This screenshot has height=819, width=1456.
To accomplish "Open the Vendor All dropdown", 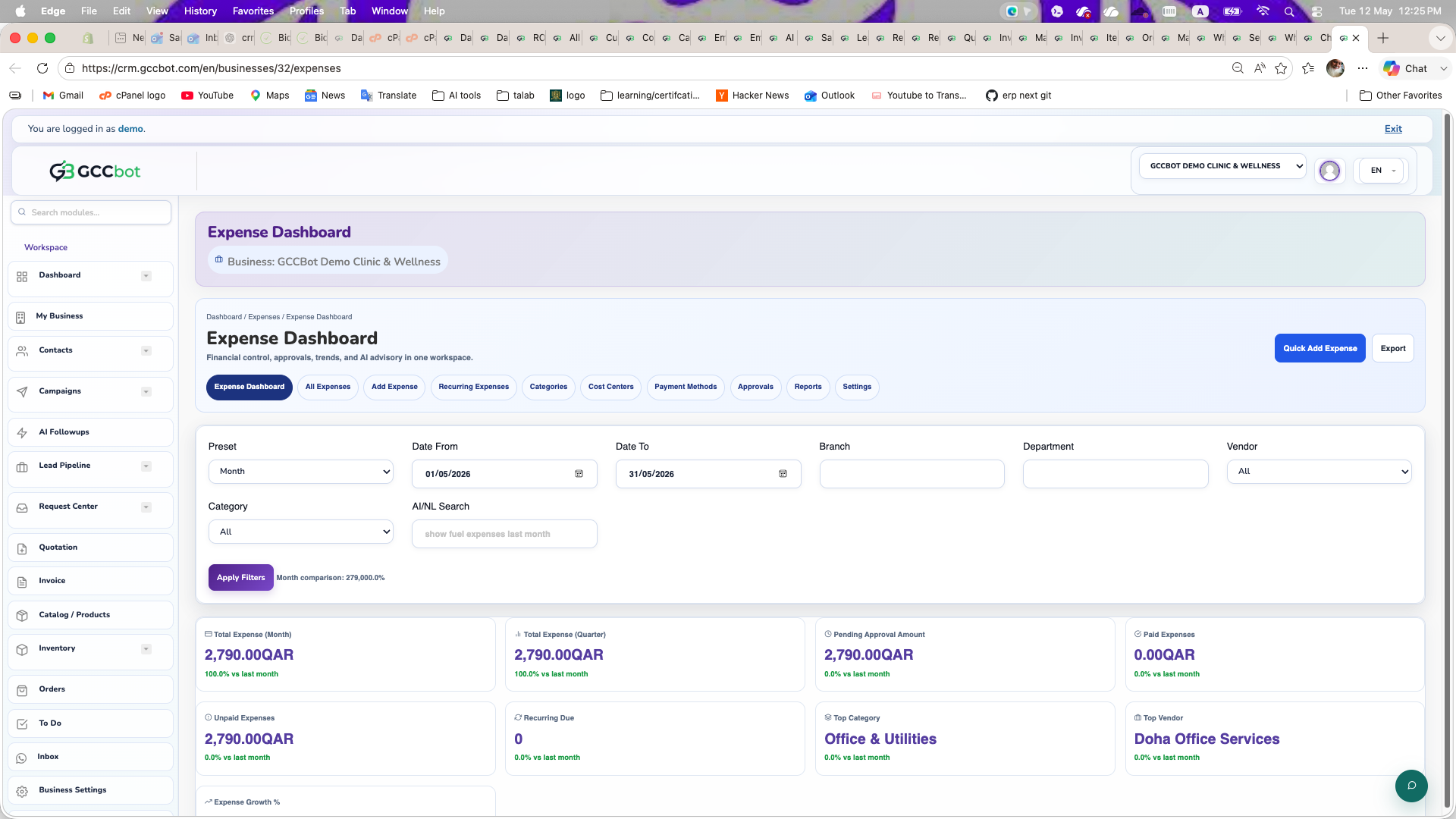I will [1319, 472].
